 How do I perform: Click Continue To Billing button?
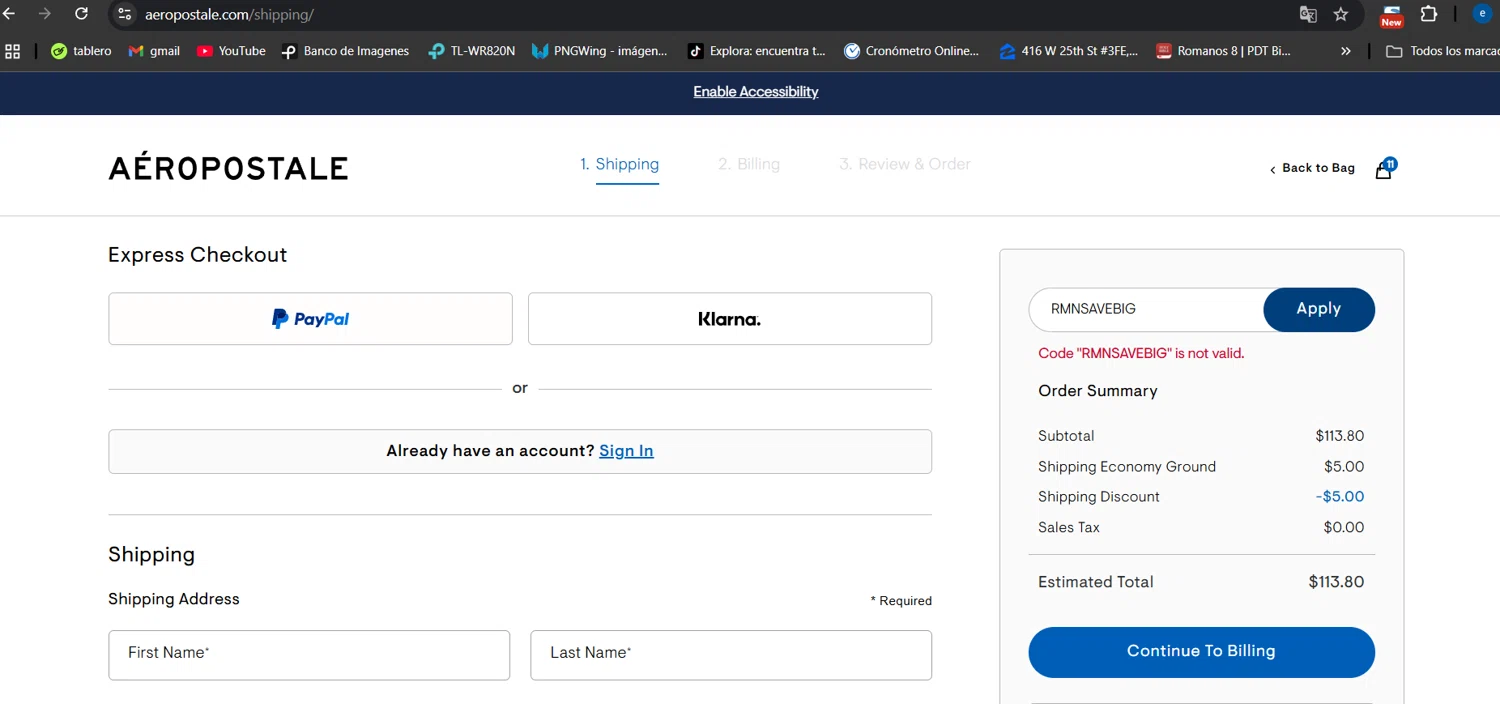tap(1201, 651)
